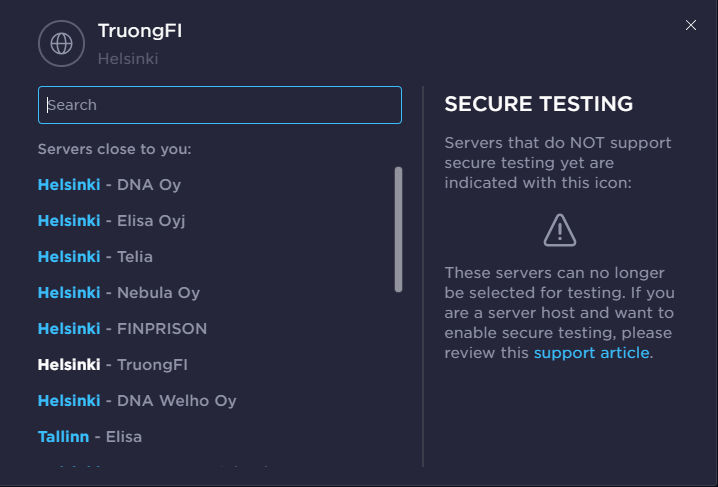Pick Helsinki - DNA Welho Oy server
This screenshot has height=487, width=718.
coord(137,401)
